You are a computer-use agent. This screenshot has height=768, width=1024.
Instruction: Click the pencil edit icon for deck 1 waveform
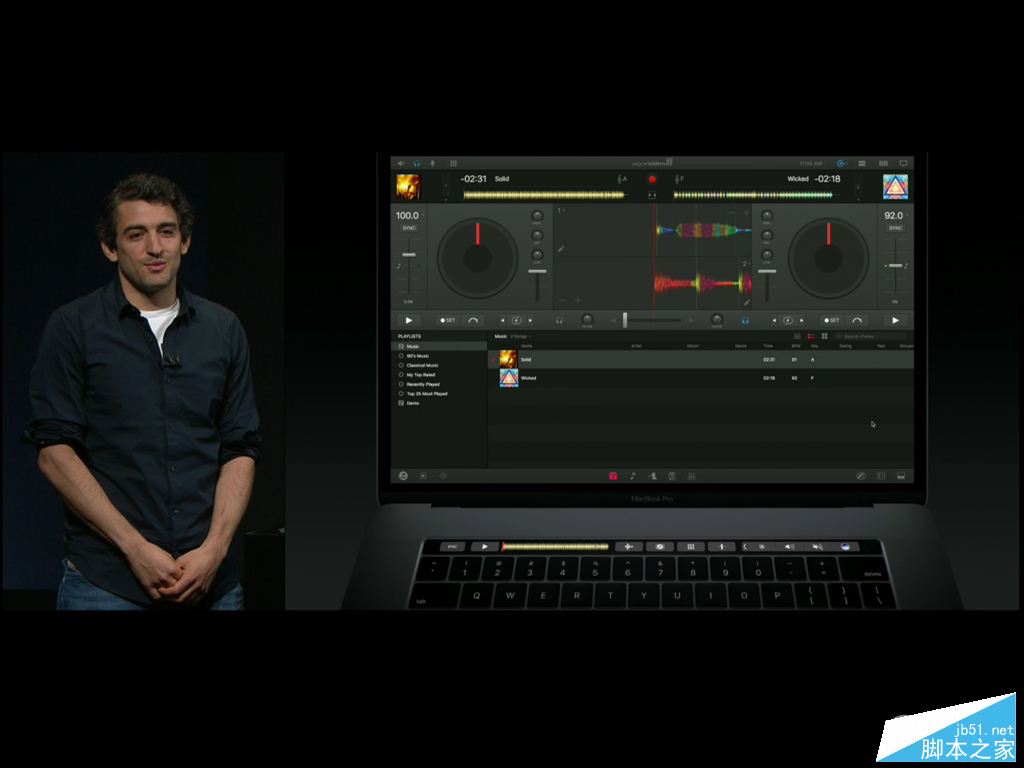[x=561, y=249]
